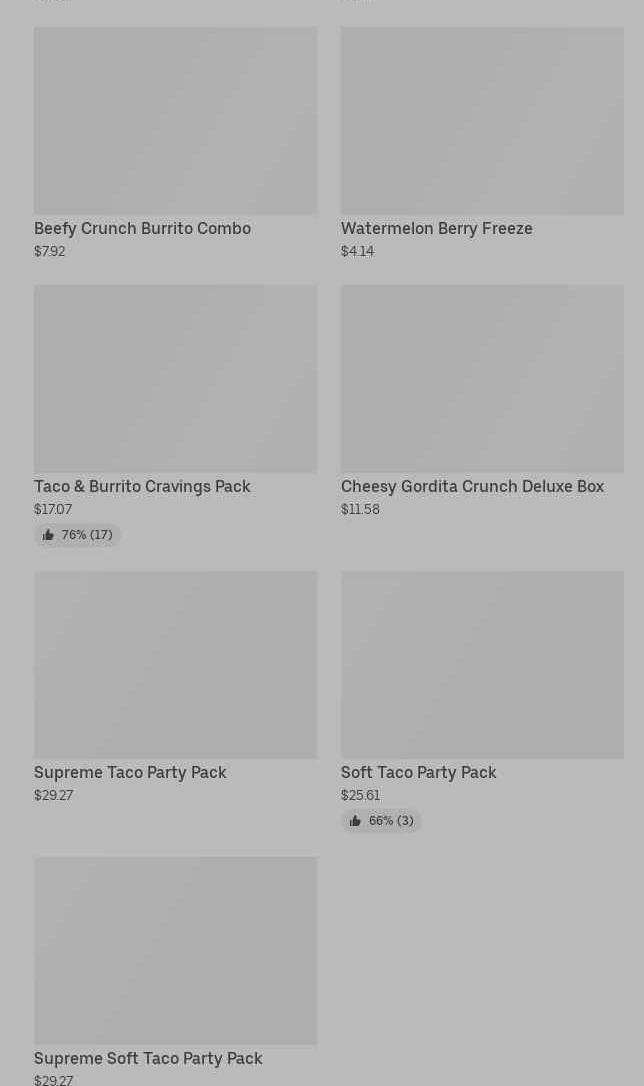Open Supreme Soft Taco Party Pack title
This screenshot has height=1086, width=644.
click(x=148, y=1058)
